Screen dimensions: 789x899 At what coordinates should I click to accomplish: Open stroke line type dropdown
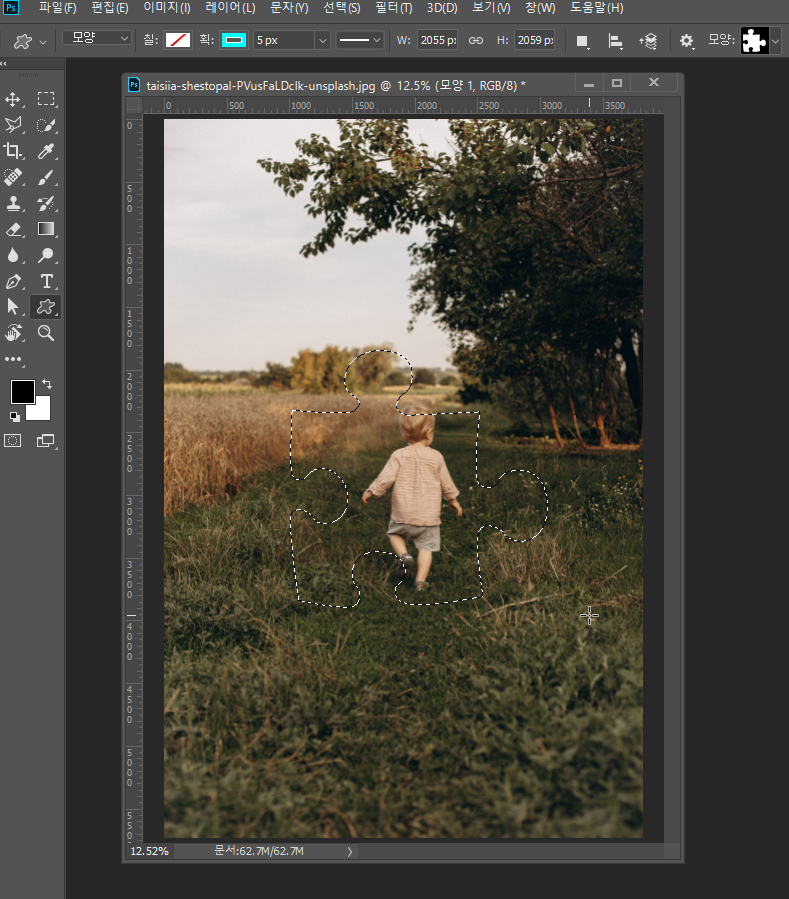(x=360, y=40)
